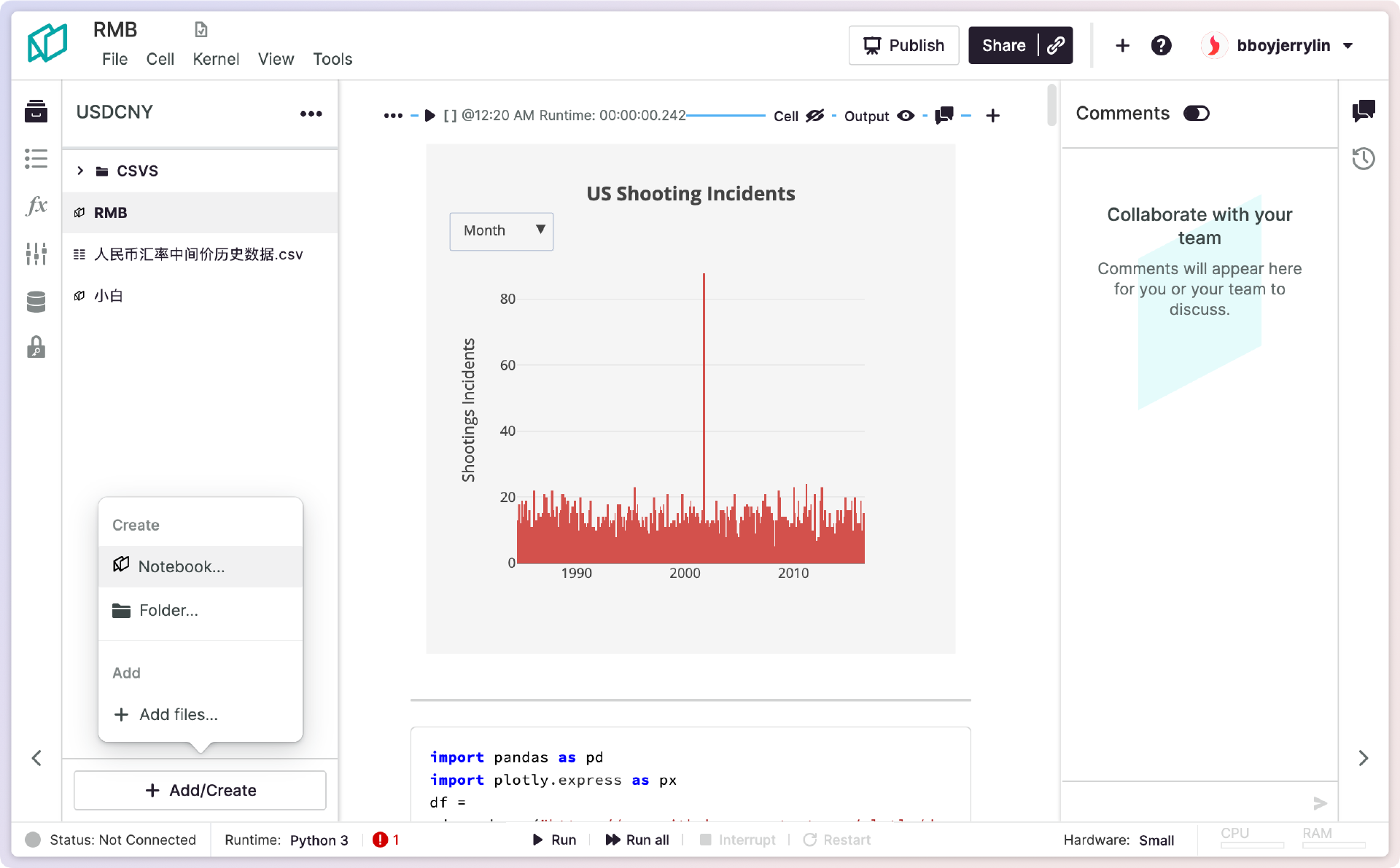This screenshot has height=868, width=1400.
Task: Open version history clock icon
Action: 1364,159
